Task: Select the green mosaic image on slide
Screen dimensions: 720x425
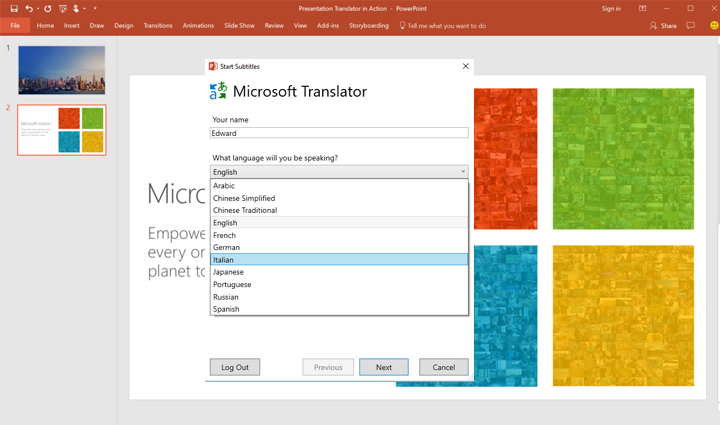Action: [x=623, y=159]
